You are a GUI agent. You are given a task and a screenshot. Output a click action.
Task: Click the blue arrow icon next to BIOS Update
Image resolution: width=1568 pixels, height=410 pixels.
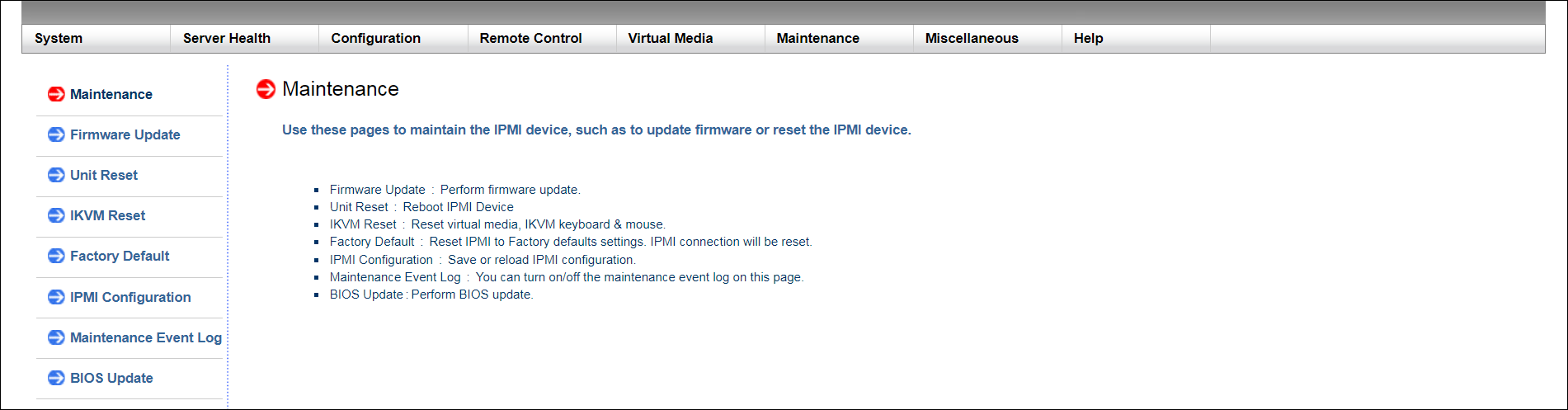56,378
